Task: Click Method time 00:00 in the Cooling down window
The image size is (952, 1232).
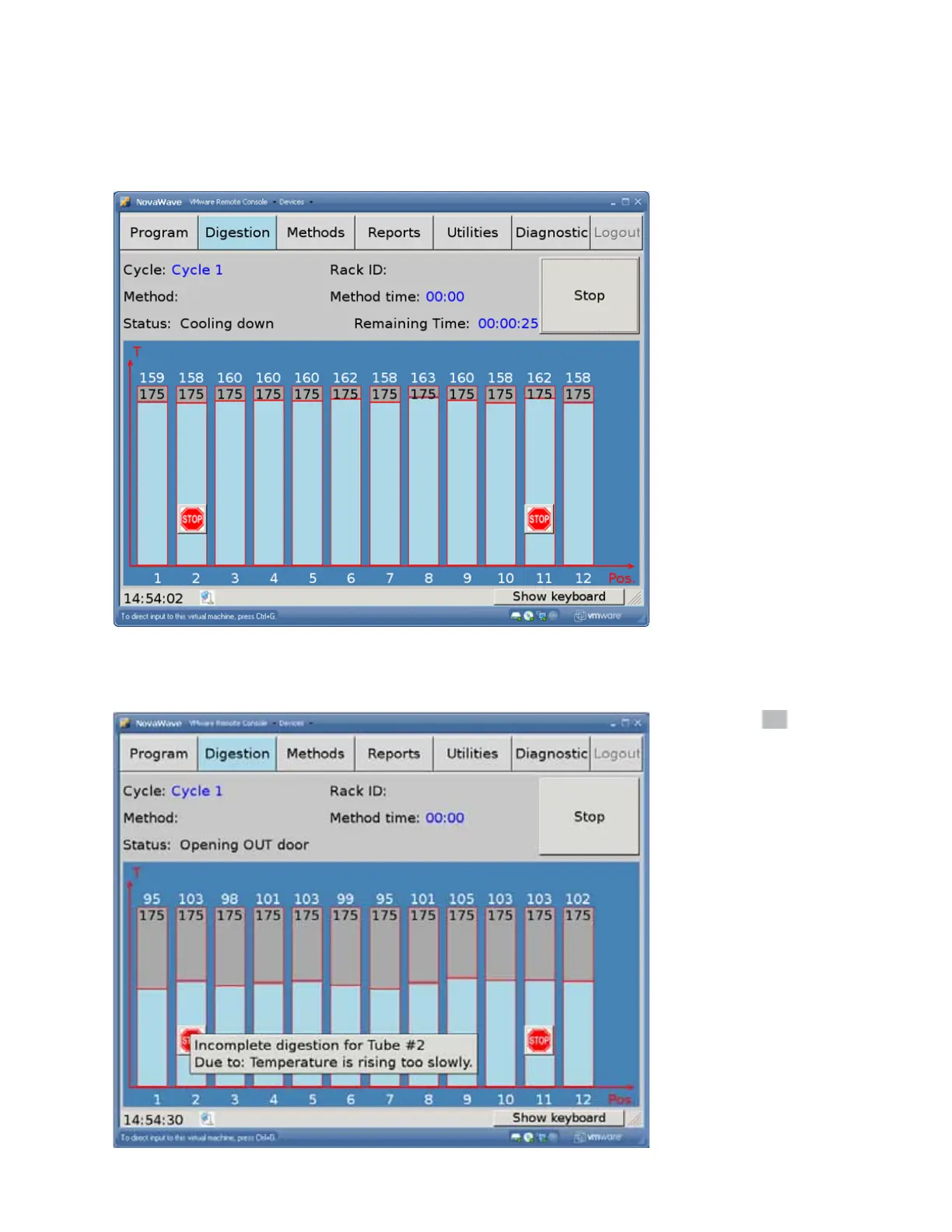Action: pyautogui.click(x=445, y=296)
